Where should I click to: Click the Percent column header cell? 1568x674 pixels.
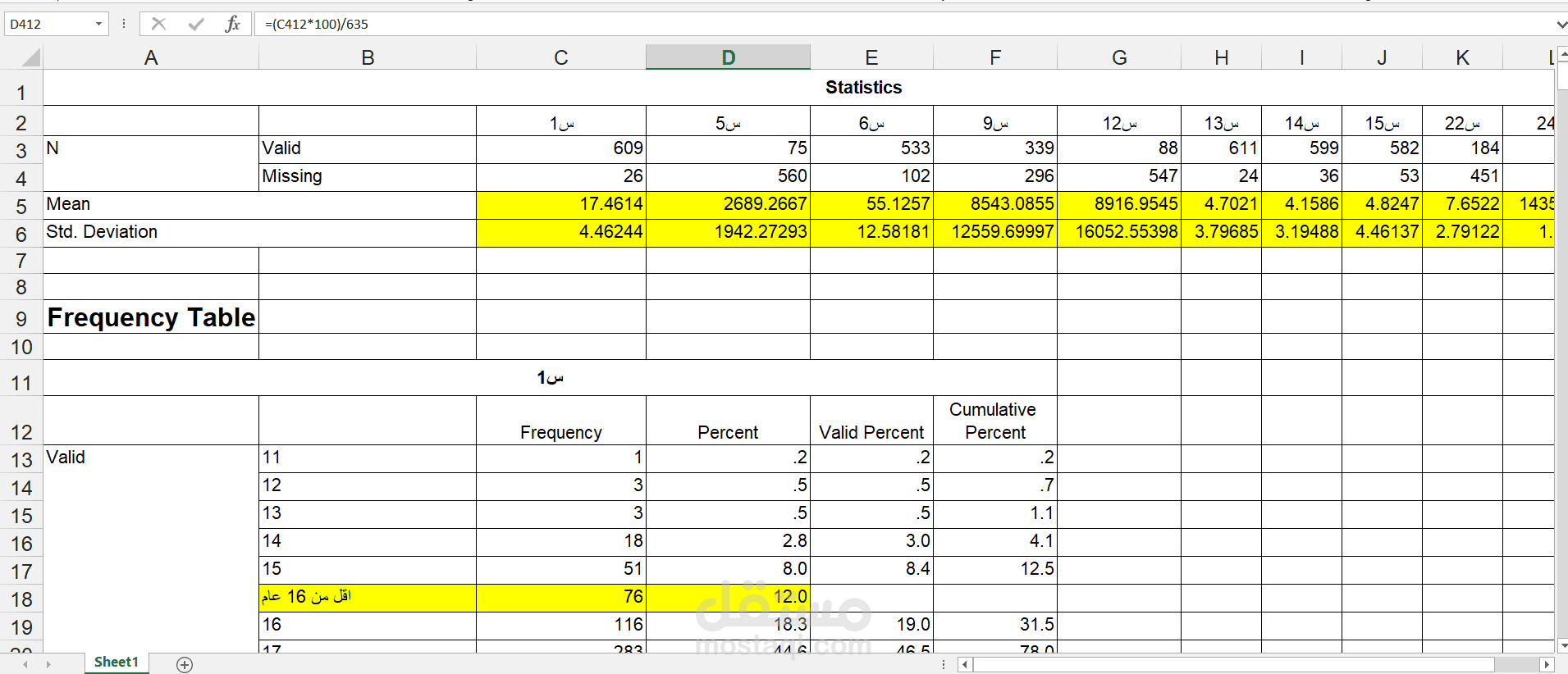click(x=728, y=421)
